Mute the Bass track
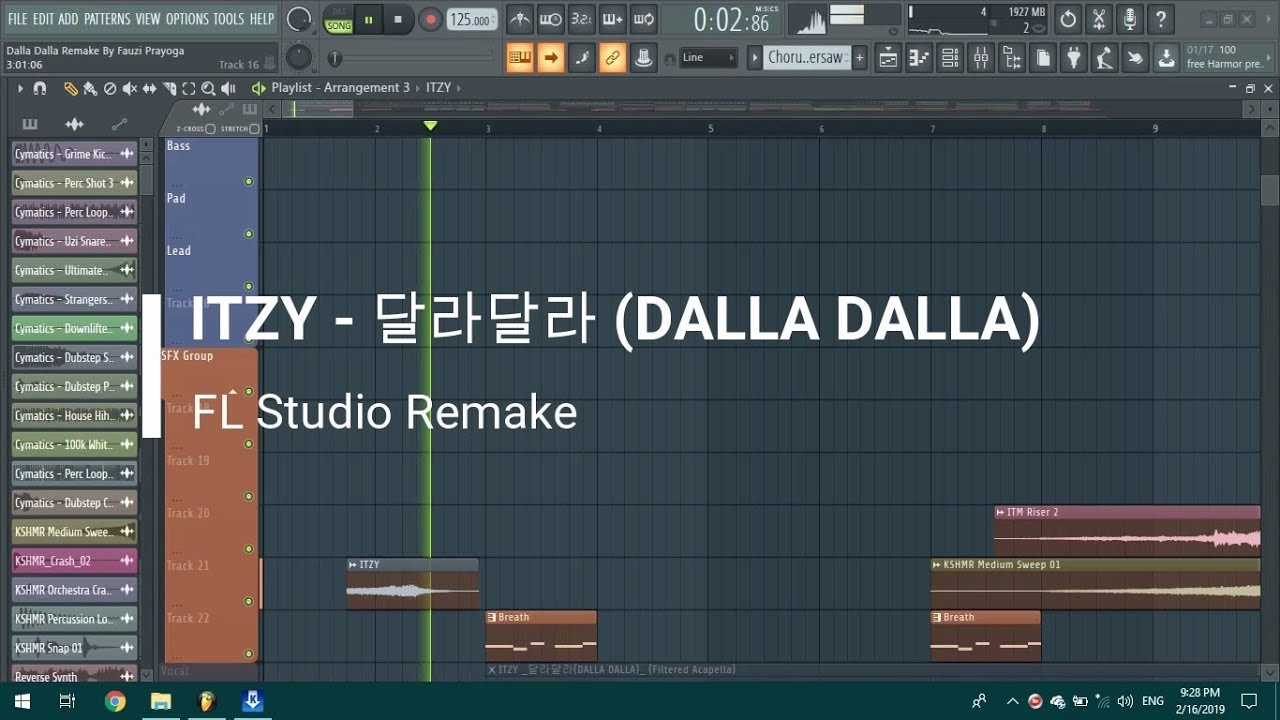The image size is (1280, 720). click(249, 181)
